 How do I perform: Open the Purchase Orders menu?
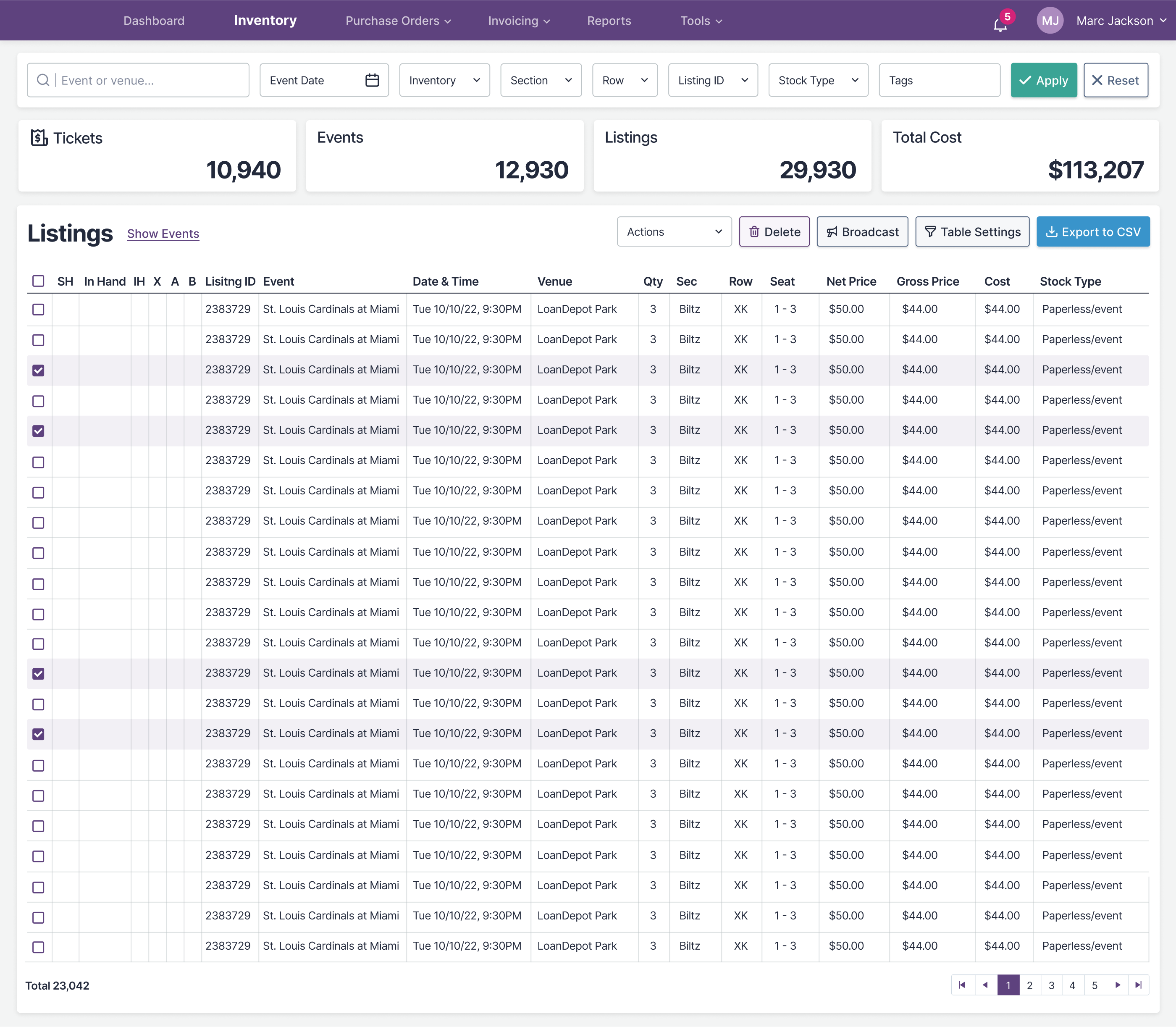[398, 21]
